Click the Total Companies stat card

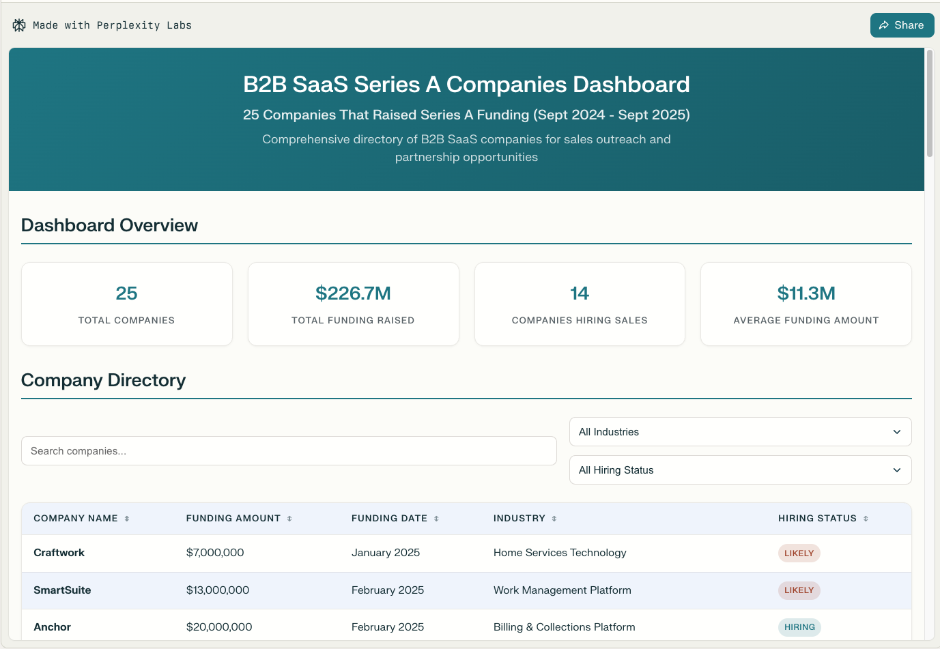(x=127, y=304)
